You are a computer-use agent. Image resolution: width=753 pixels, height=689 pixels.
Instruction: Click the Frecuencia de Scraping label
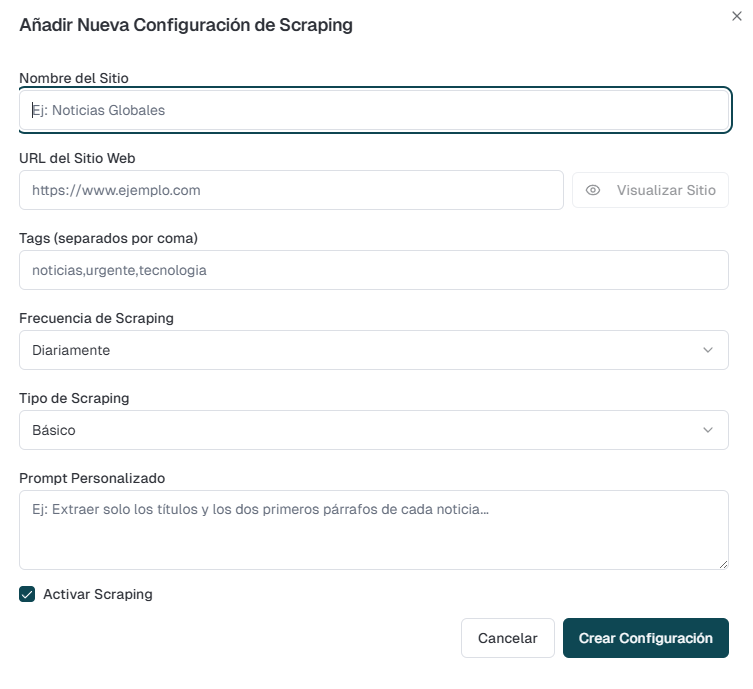point(96,318)
